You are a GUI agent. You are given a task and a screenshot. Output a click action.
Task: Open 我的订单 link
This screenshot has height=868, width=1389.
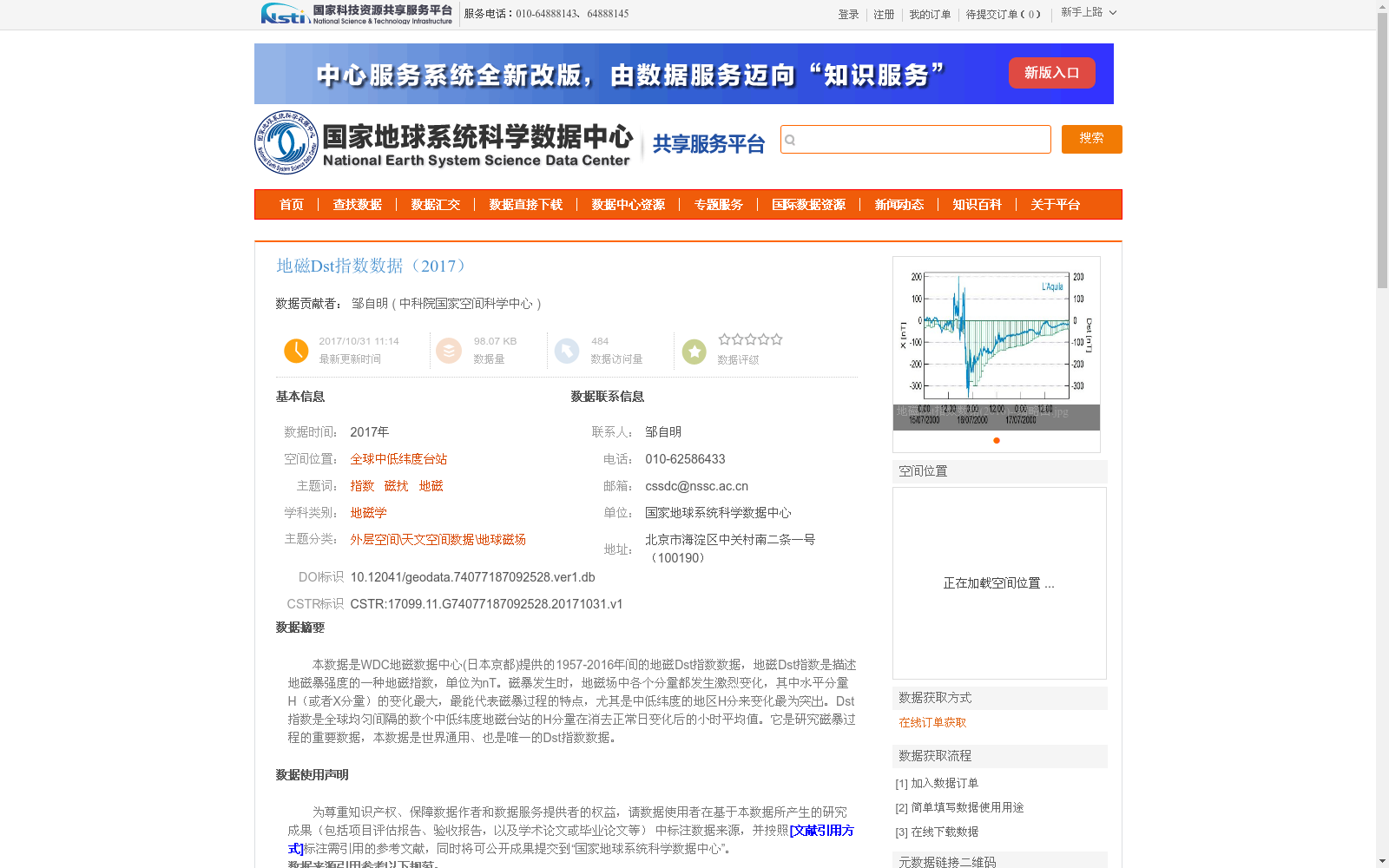point(930,15)
